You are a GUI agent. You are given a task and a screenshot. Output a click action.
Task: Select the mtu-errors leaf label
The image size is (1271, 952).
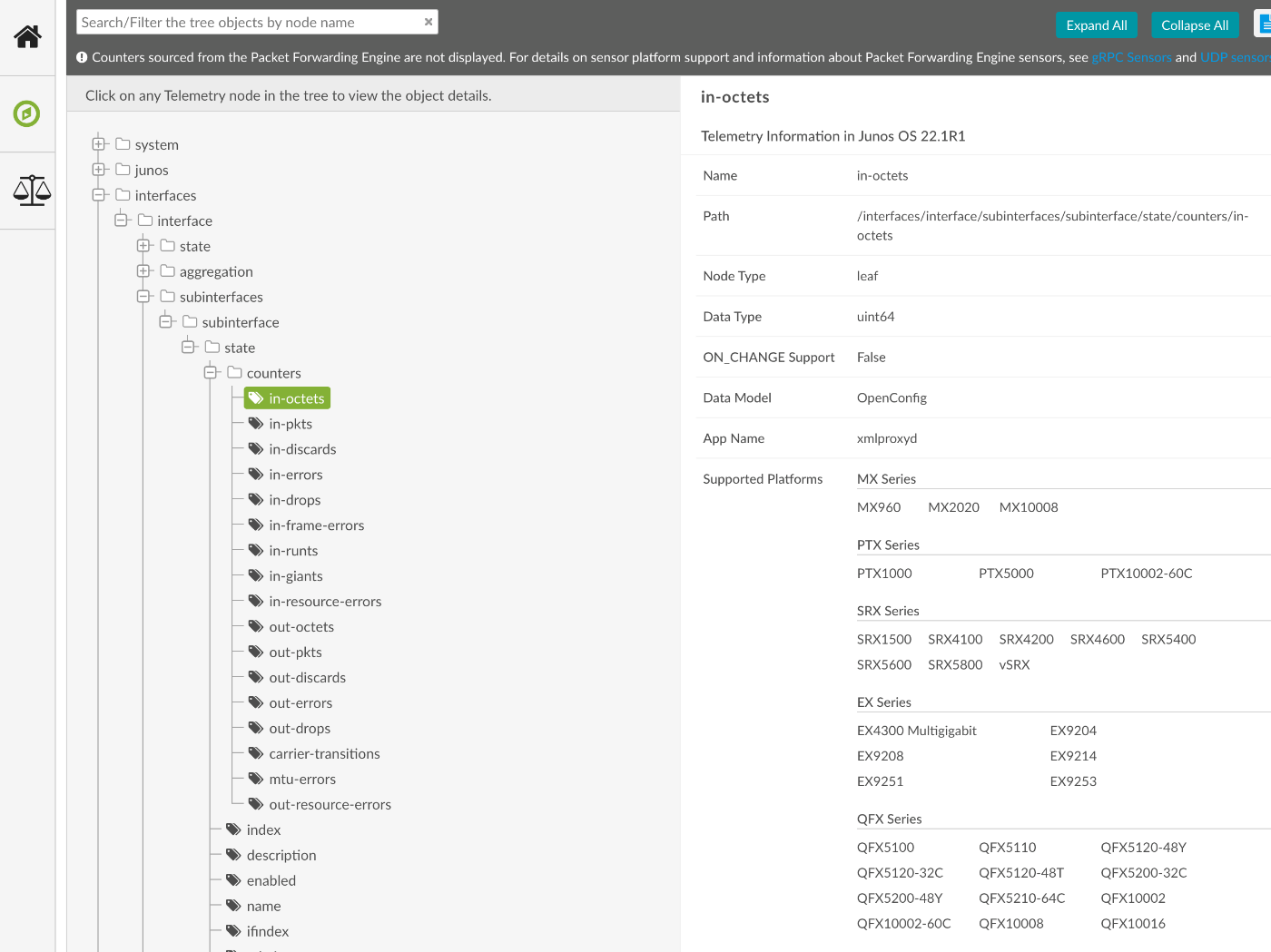(x=302, y=780)
